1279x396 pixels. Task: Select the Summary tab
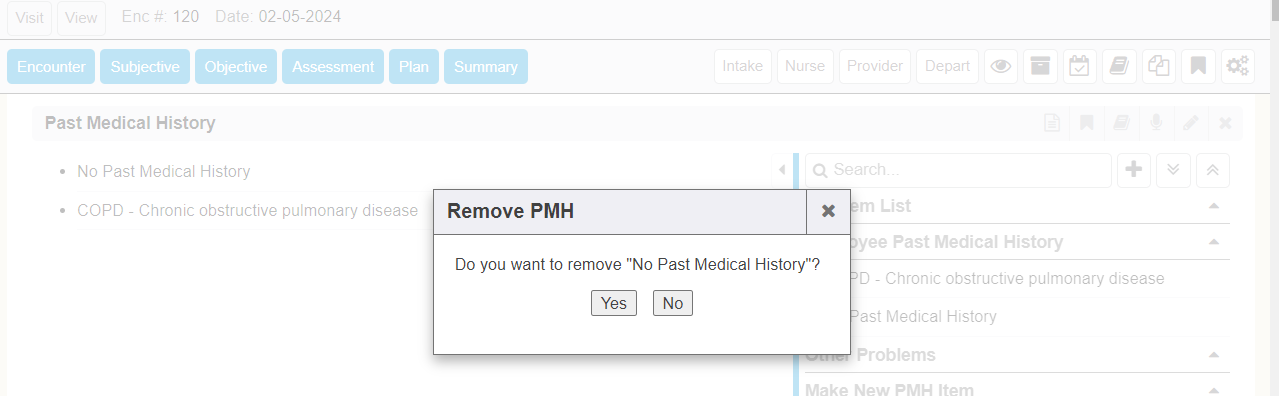486,67
